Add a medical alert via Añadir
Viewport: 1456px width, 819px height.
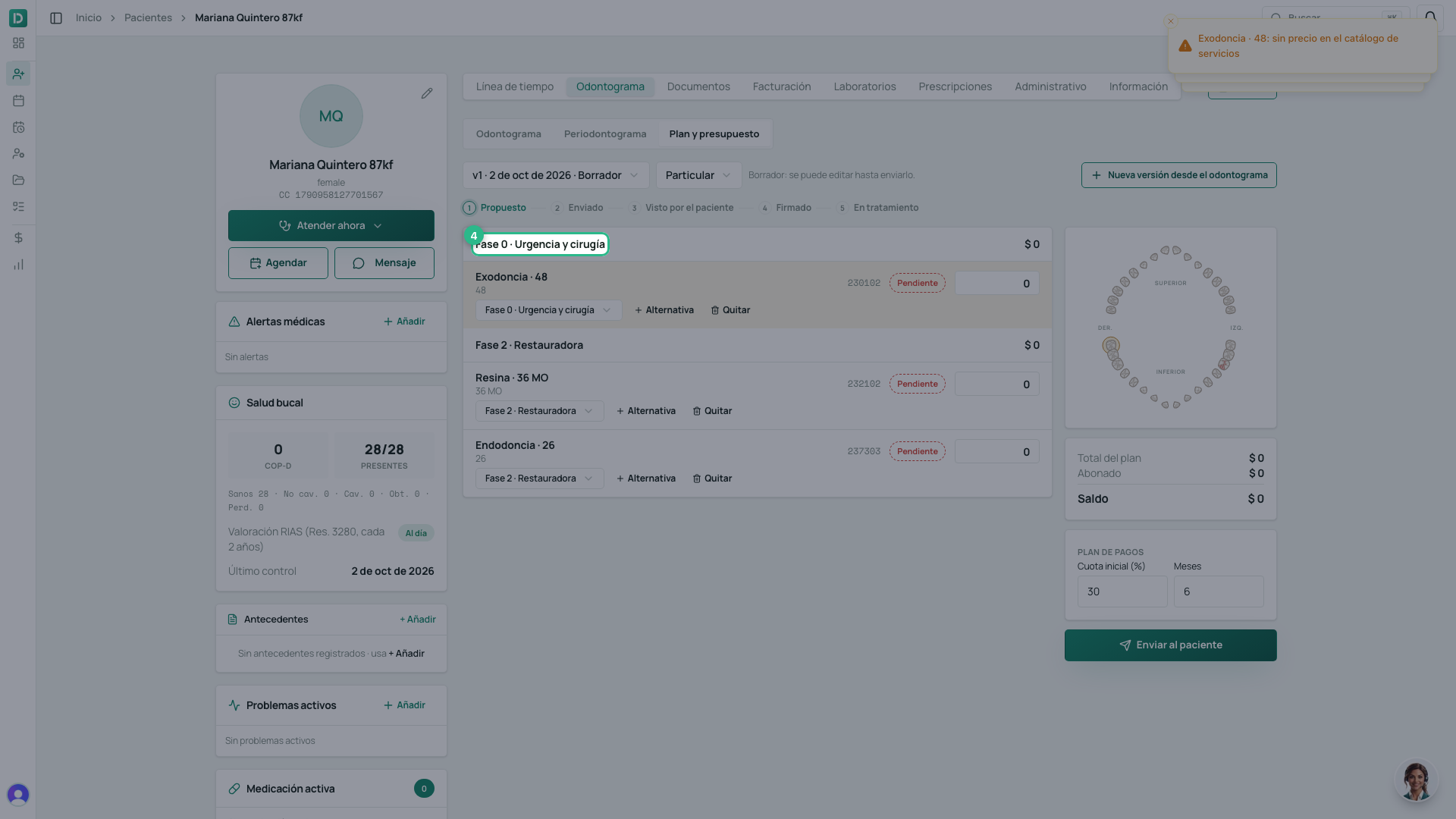[404, 322]
